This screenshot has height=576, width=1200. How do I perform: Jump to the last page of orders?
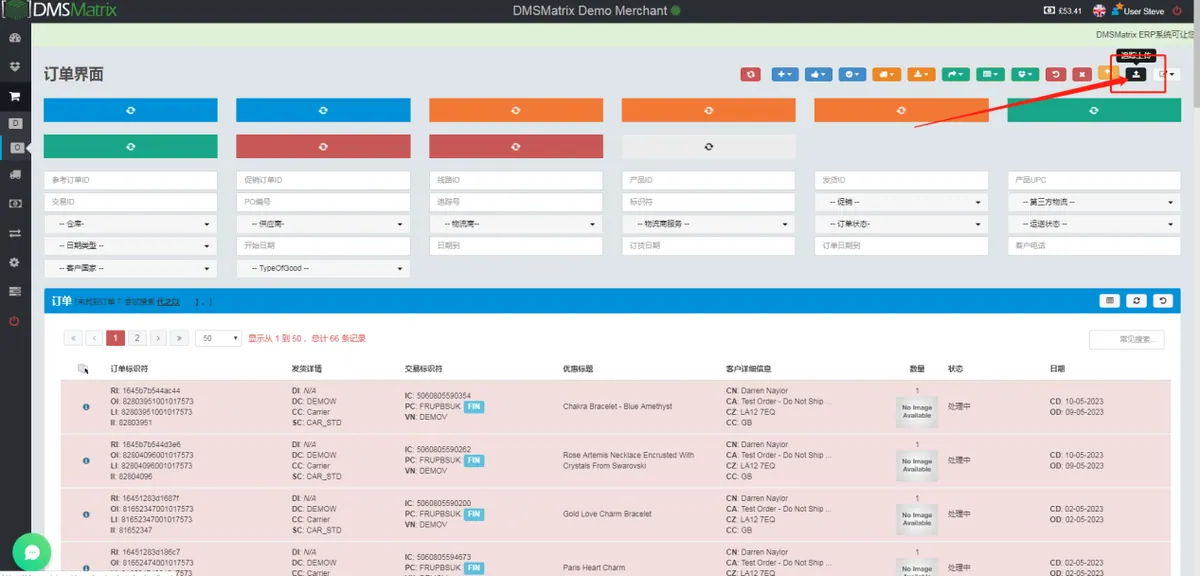[x=179, y=338]
